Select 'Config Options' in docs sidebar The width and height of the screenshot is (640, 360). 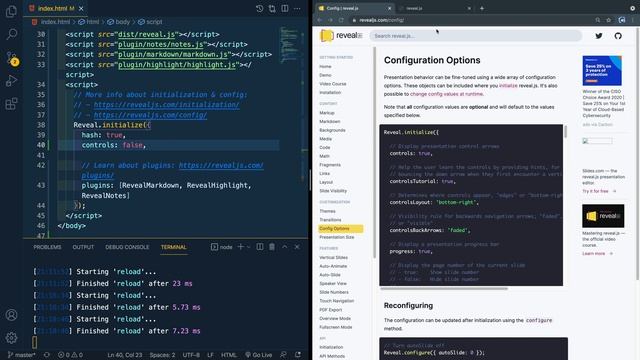pos(340,229)
